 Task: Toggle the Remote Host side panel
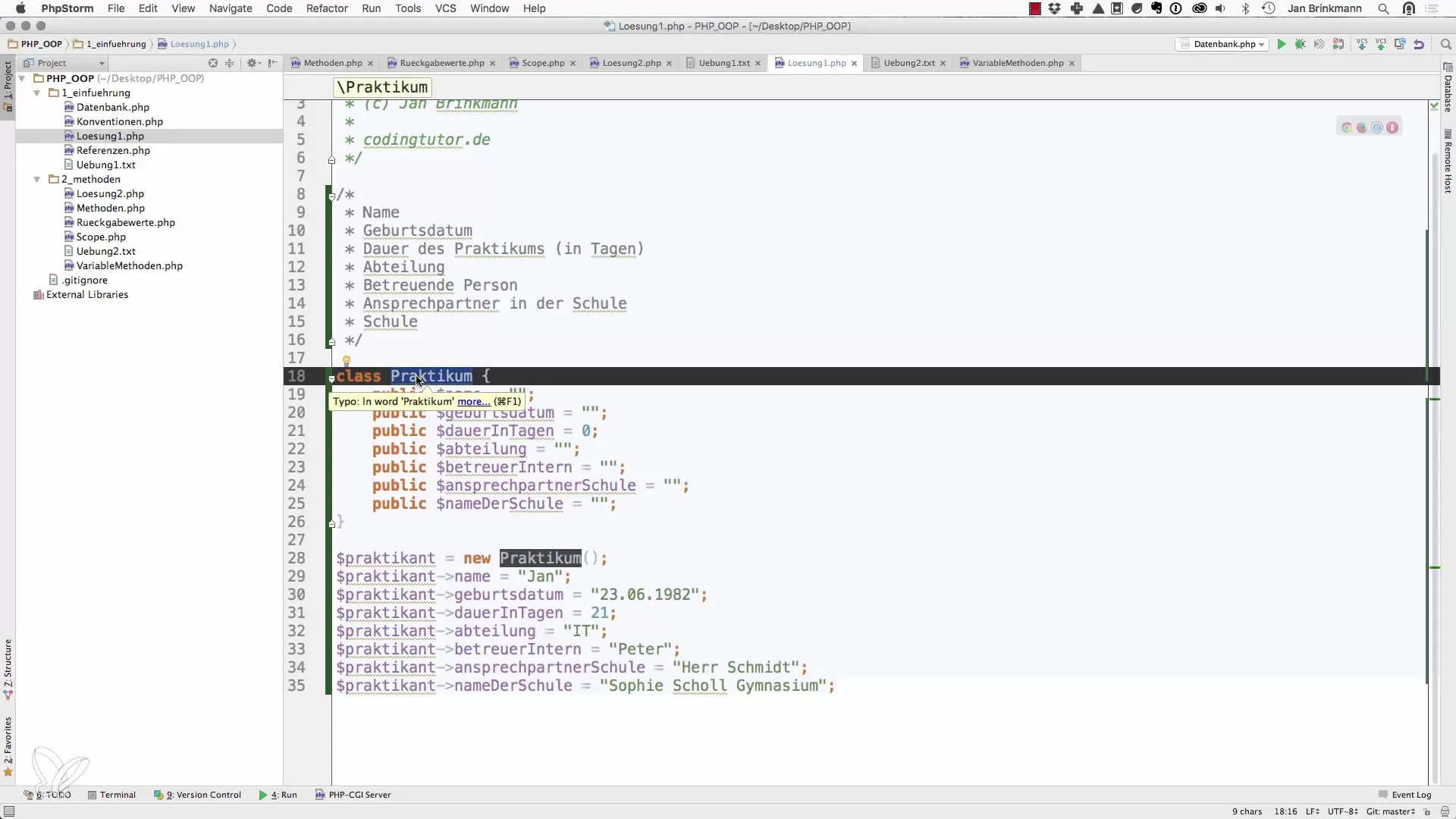pyautogui.click(x=1448, y=162)
